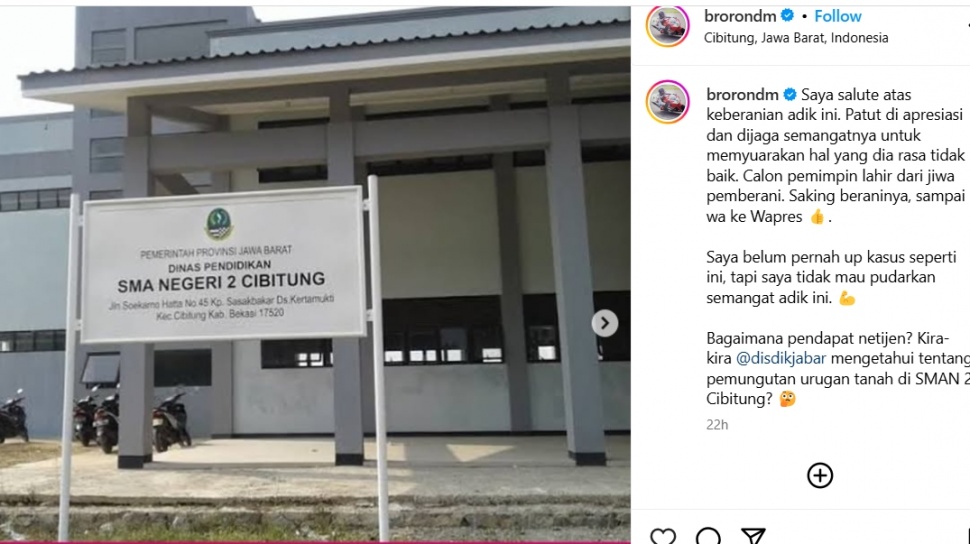Viewport: 970px width, 544px height.
Task: Click the verified badge next to caption username
Action: pyautogui.click(x=790, y=95)
